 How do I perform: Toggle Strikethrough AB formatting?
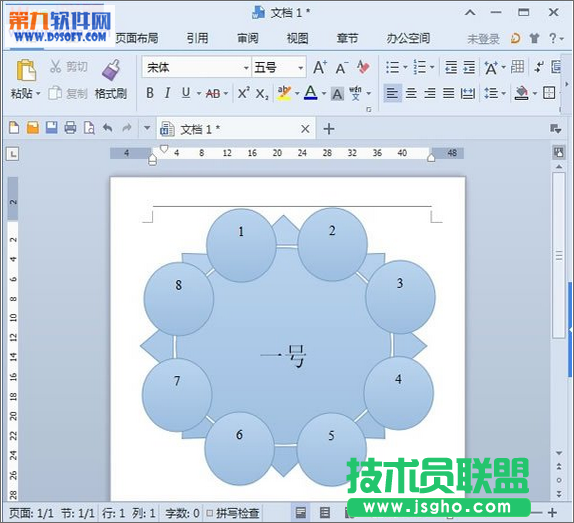click(x=213, y=94)
